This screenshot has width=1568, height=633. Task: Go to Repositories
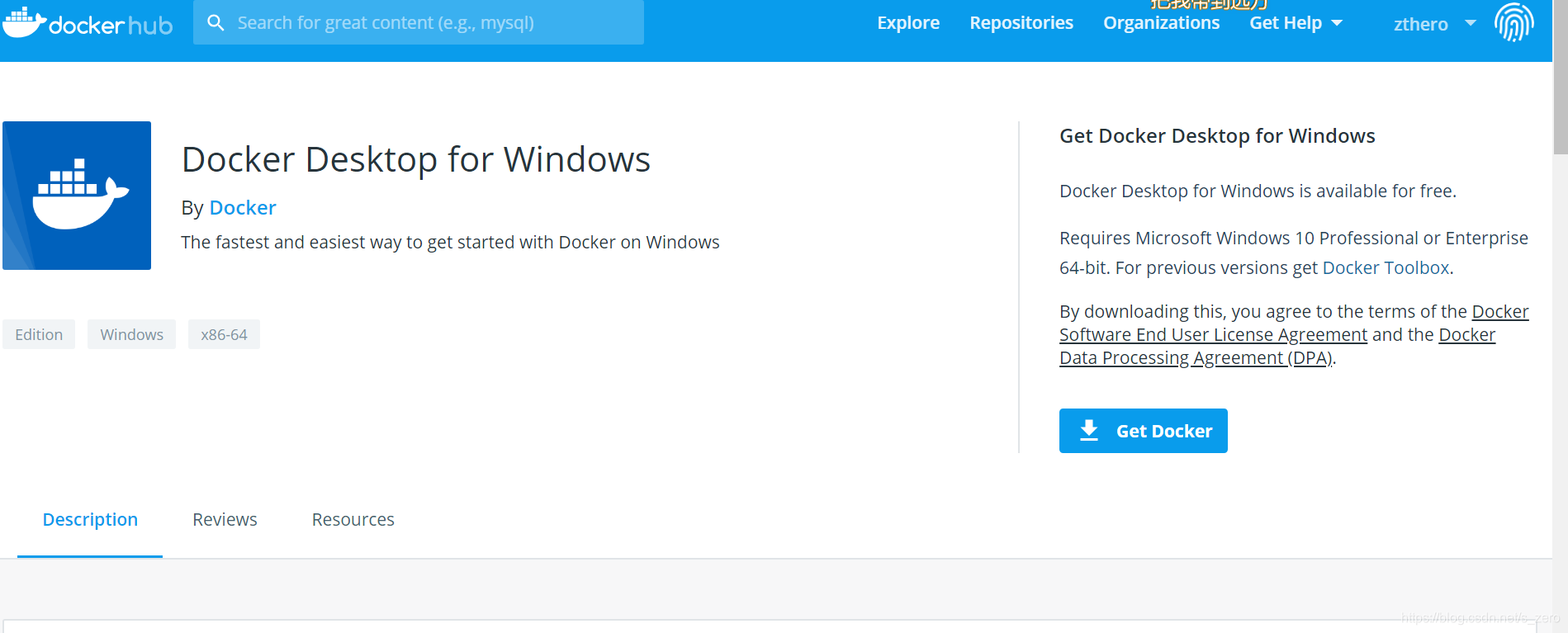click(x=1021, y=23)
